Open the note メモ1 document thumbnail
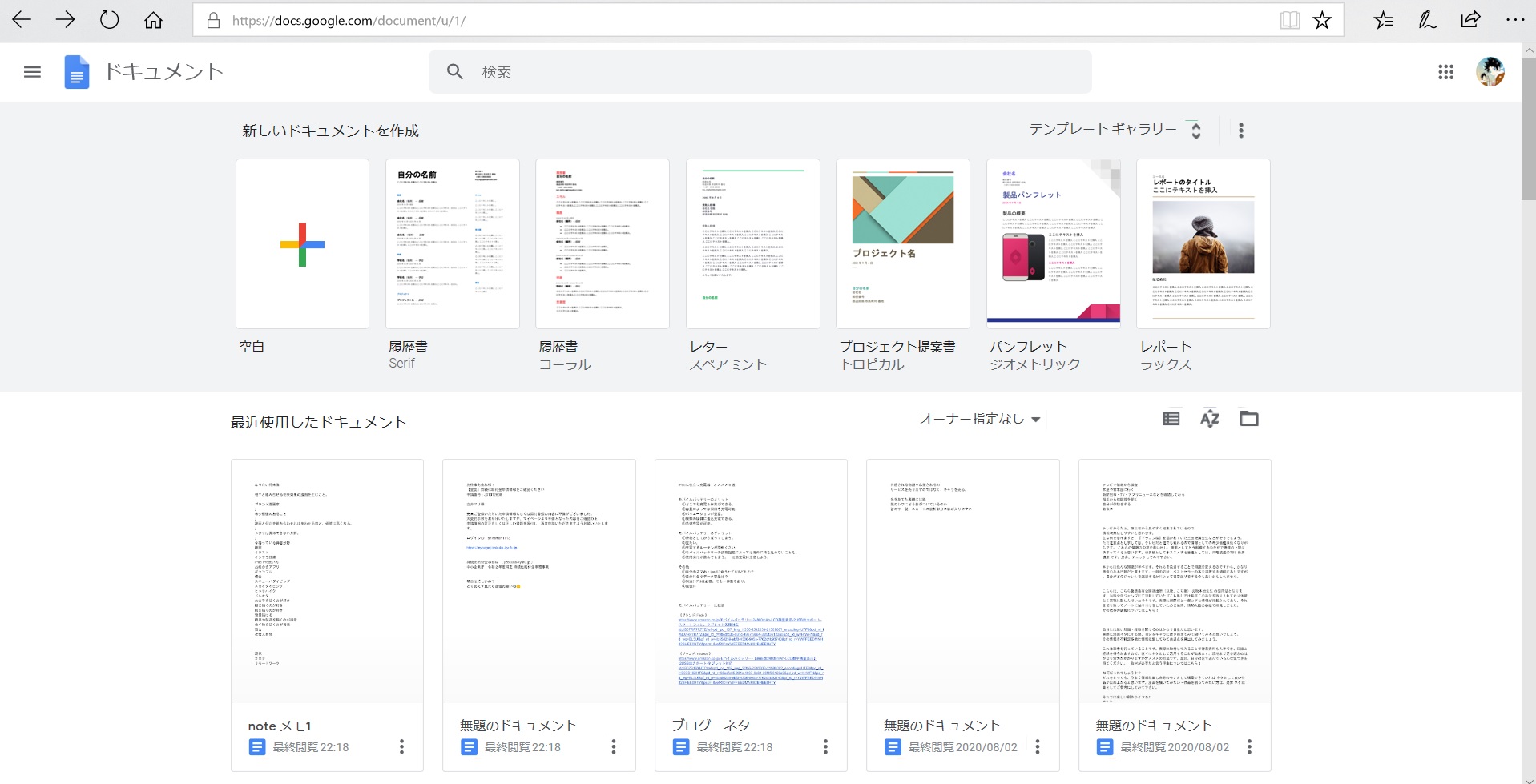1536x784 pixels. pos(327,581)
